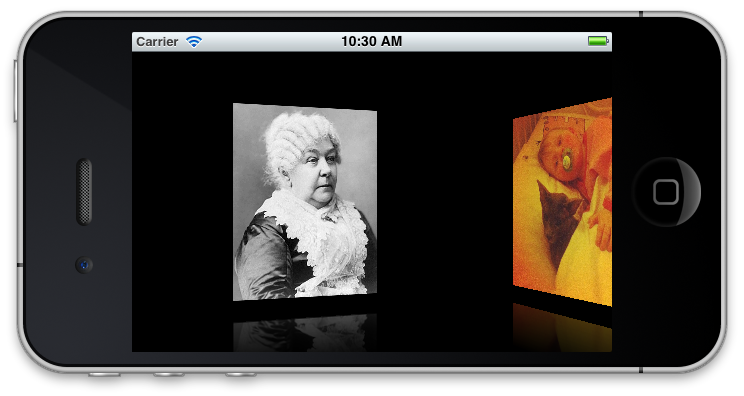Click the Carrier label in status bar

tap(157, 42)
